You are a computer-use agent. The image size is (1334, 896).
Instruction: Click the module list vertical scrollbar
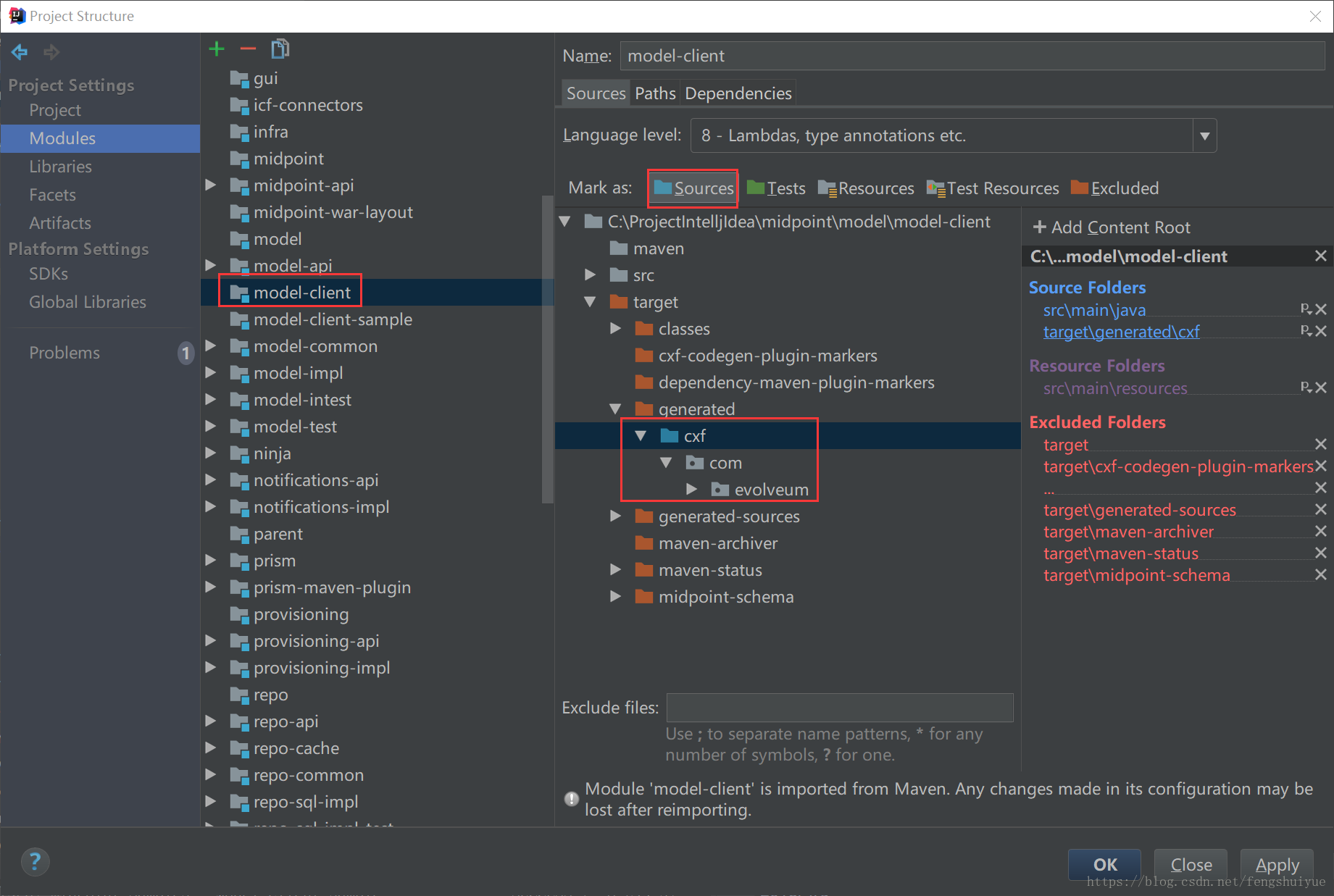pos(547,349)
